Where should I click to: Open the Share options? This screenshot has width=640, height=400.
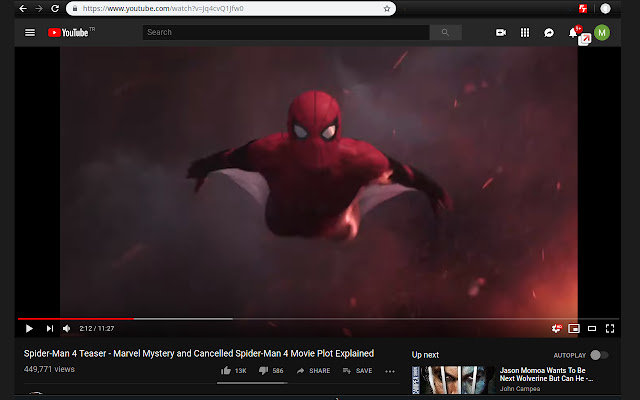click(x=313, y=370)
